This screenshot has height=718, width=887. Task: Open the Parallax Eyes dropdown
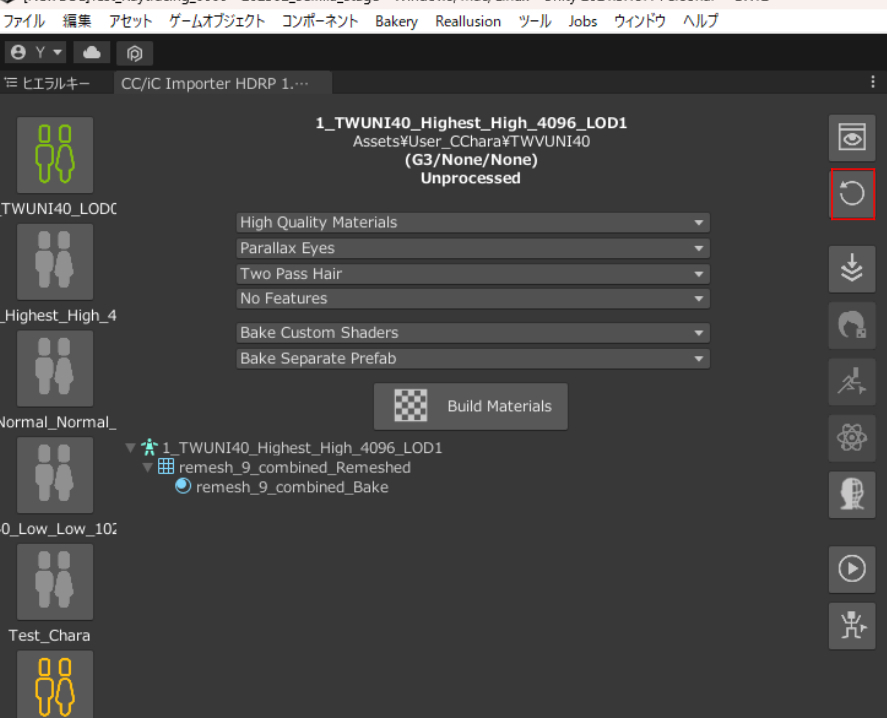click(472, 248)
